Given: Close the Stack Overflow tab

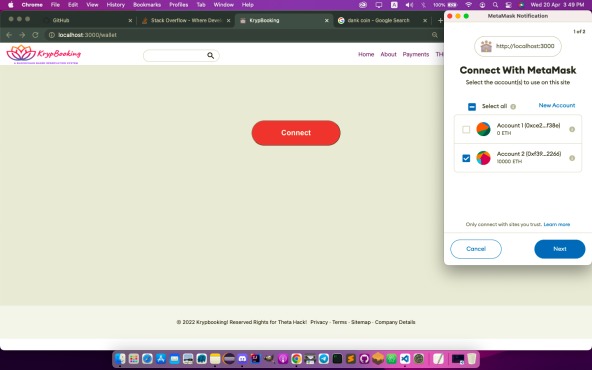Looking at the screenshot, I should (228, 20).
